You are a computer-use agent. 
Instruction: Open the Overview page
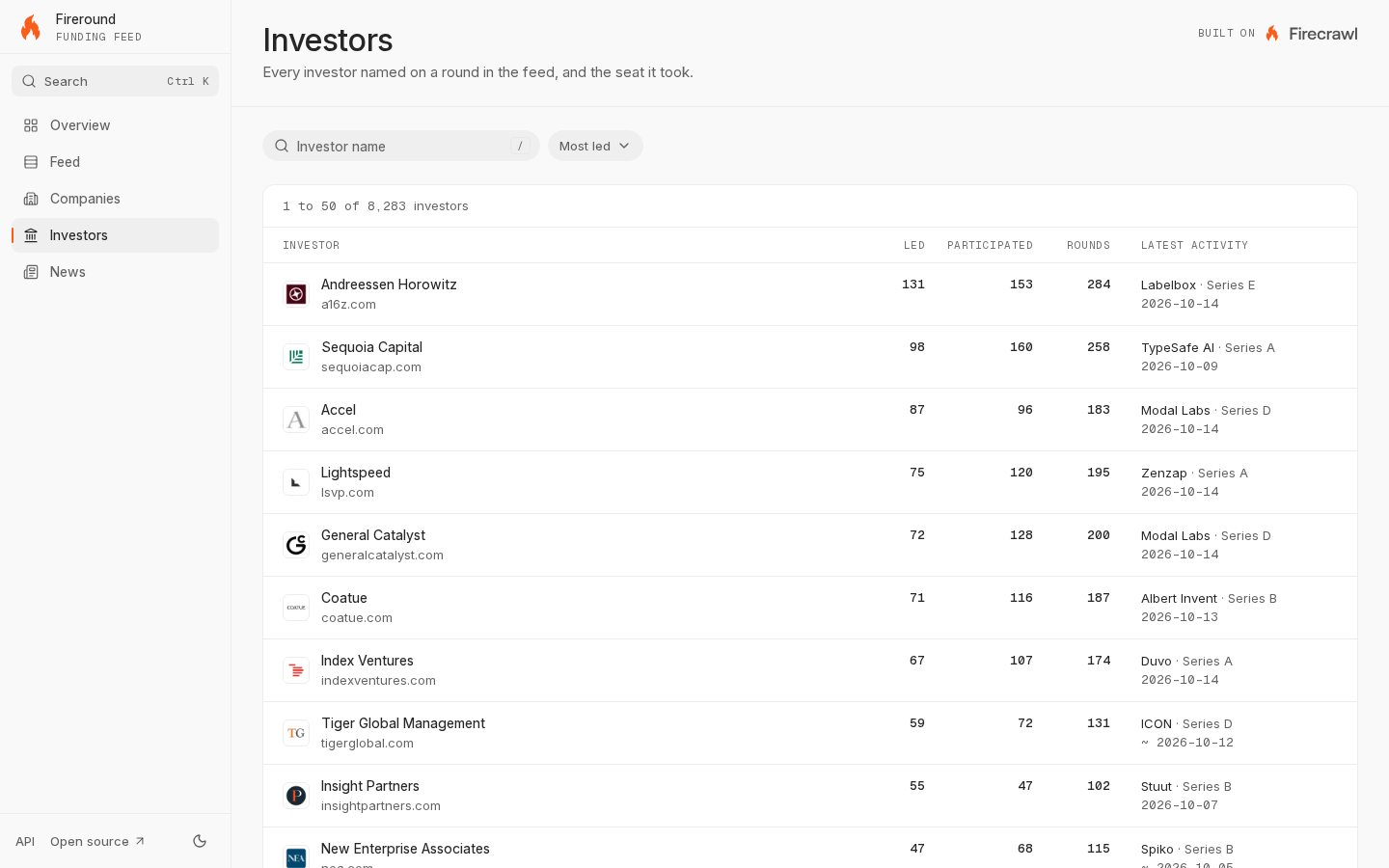pyautogui.click(x=115, y=125)
